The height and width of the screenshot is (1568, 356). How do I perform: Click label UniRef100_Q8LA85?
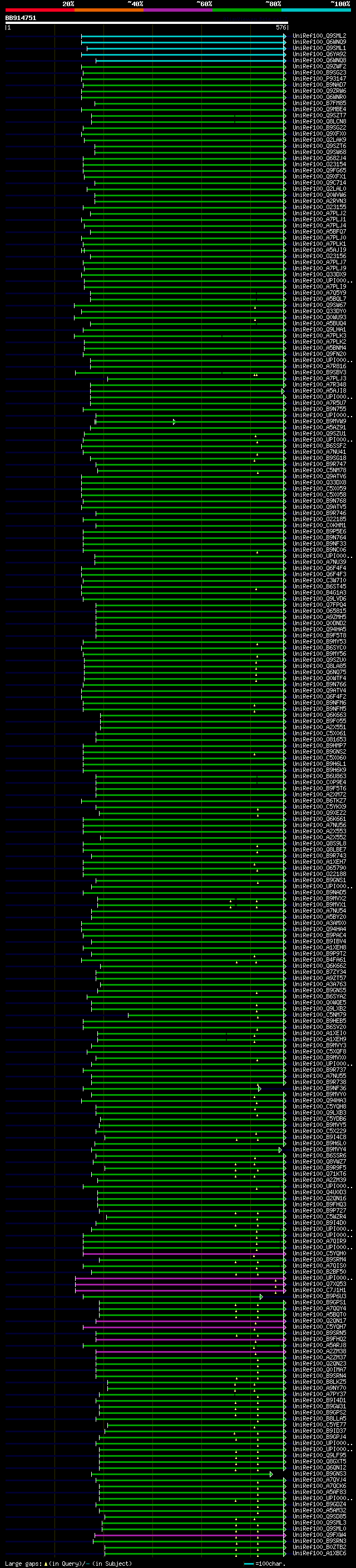[319, 666]
